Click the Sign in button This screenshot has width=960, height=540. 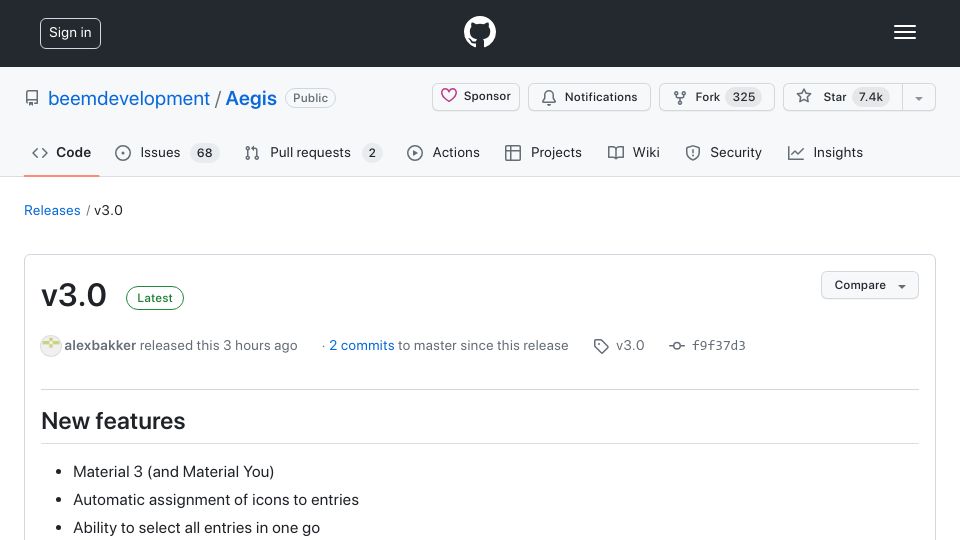tap(70, 33)
